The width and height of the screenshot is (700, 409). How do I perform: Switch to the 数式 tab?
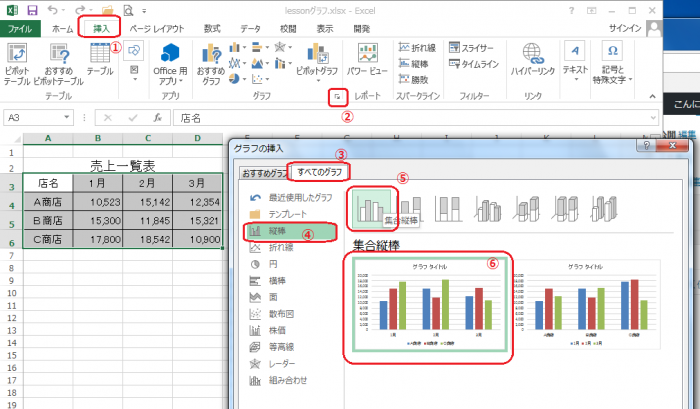212,29
